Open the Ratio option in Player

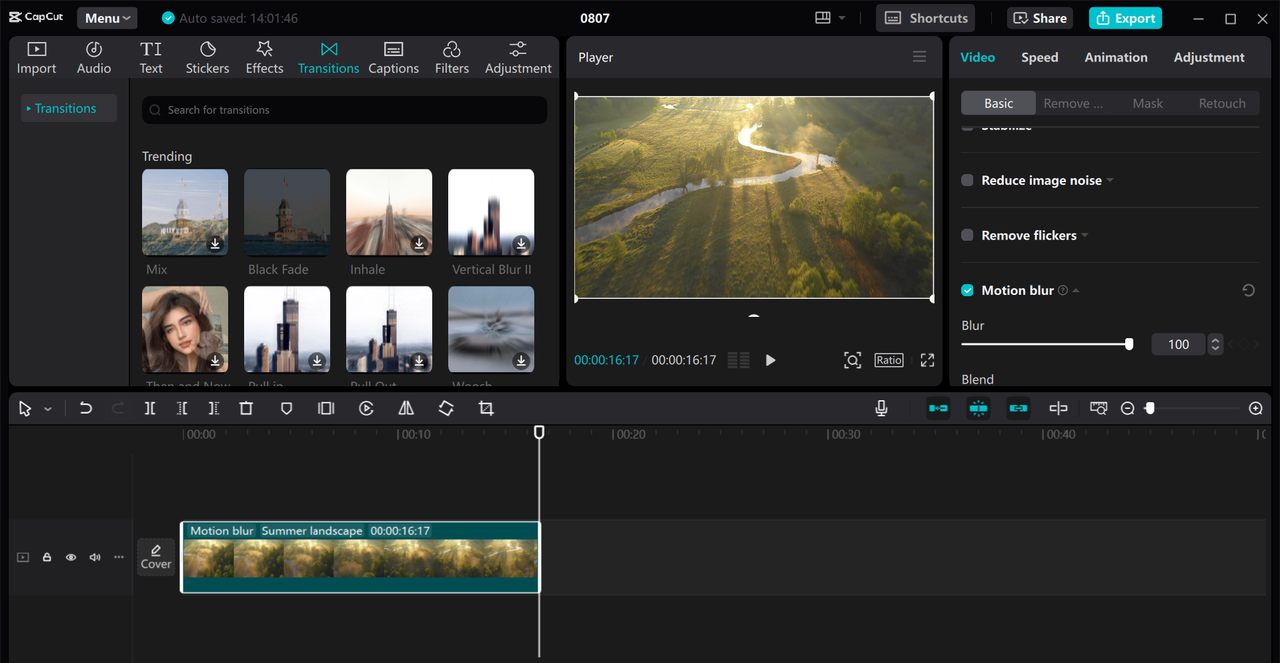point(889,360)
